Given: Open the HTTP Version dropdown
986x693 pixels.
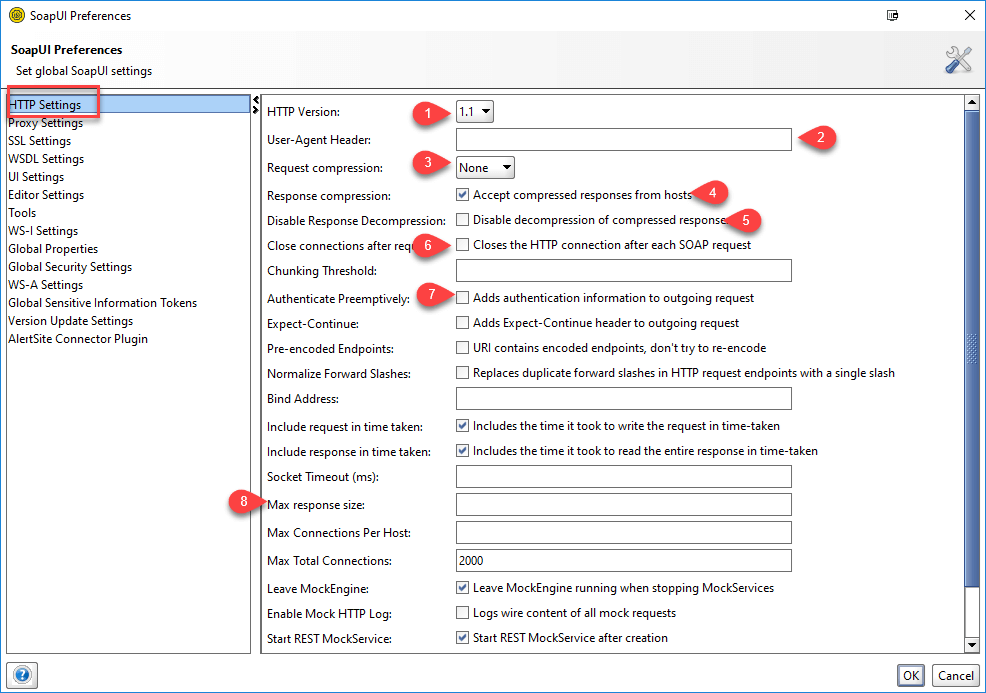Looking at the screenshot, I should (x=475, y=112).
